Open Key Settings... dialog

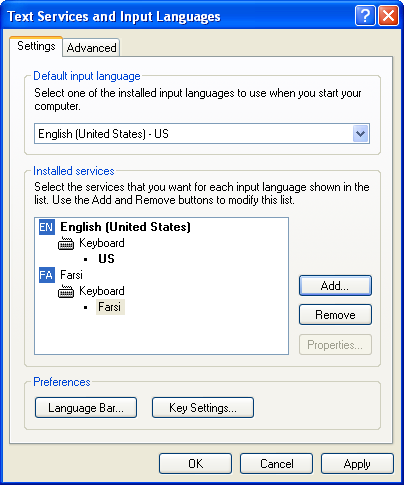click(203, 408)
